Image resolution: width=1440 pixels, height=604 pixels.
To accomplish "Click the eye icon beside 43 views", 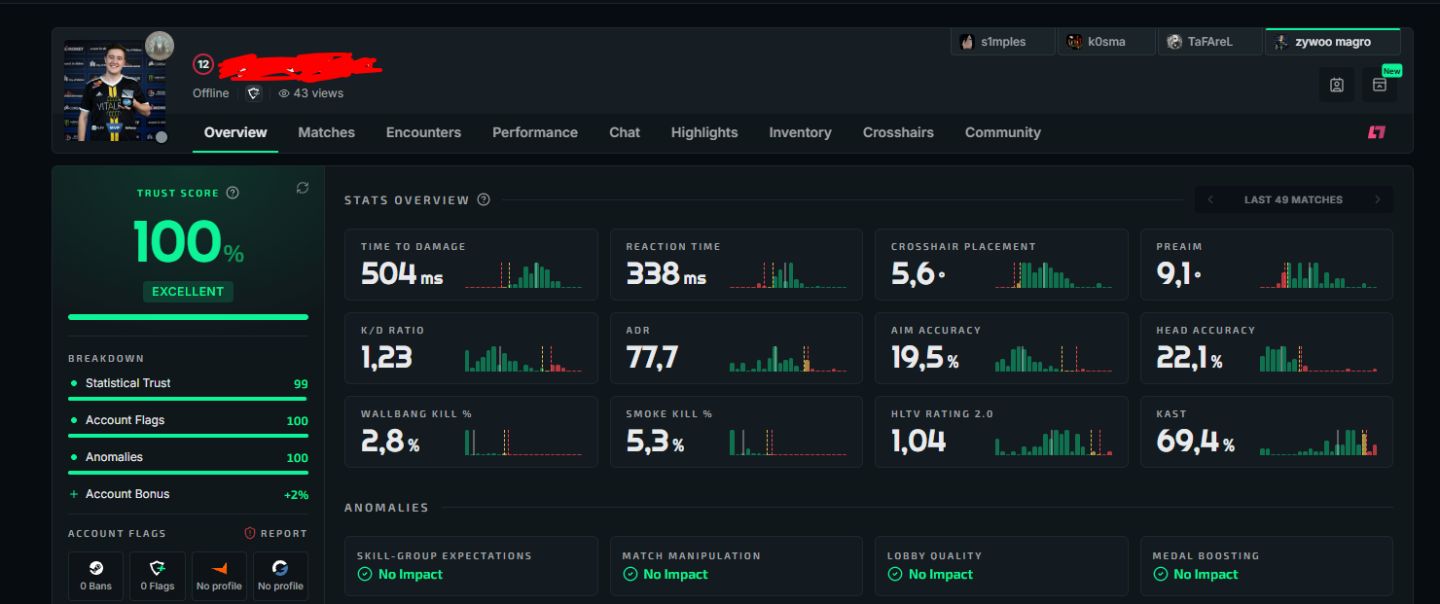I will [x=284, y=93].
